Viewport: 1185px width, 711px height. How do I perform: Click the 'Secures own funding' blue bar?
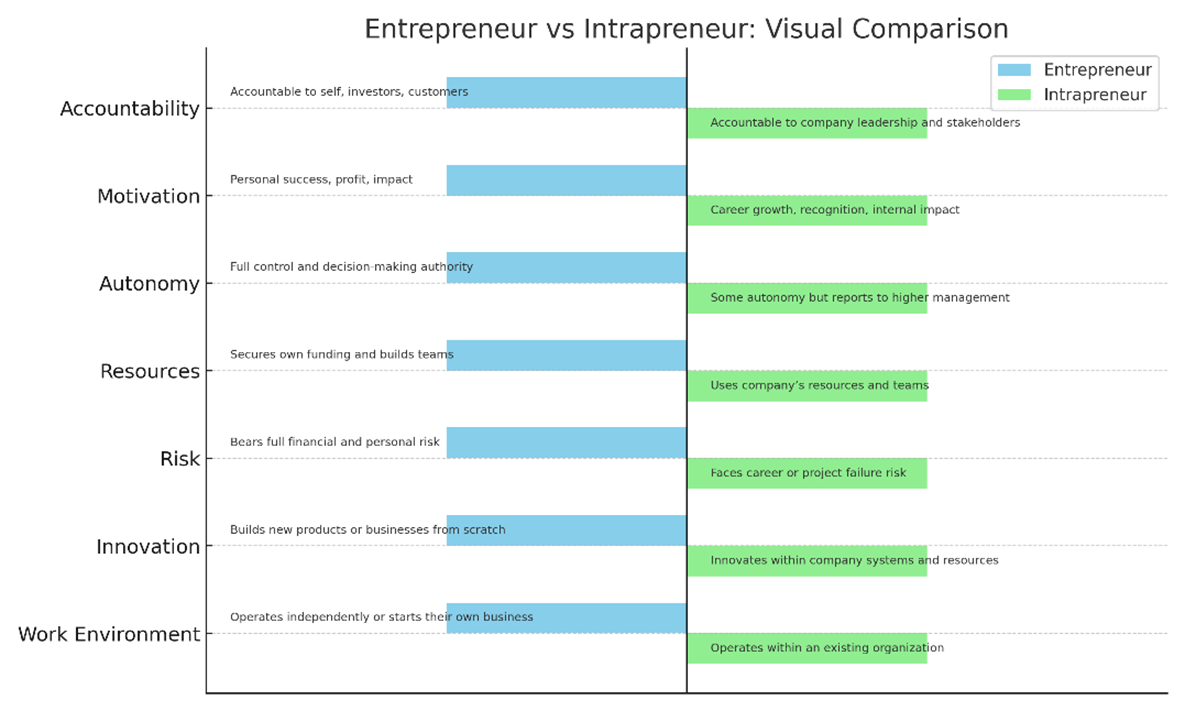(566, 355)
